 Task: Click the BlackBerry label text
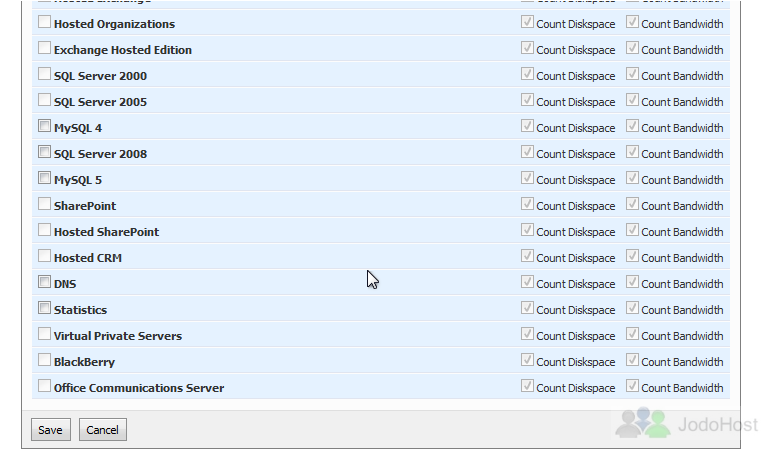[x=84, y=362]
